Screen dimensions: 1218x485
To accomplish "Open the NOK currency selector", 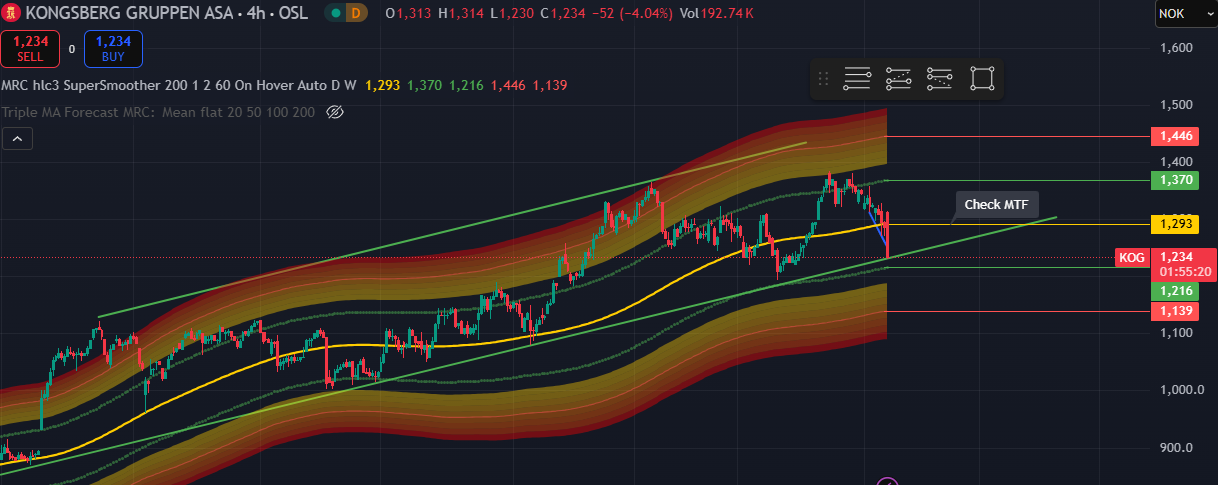I will (1184, 14).
